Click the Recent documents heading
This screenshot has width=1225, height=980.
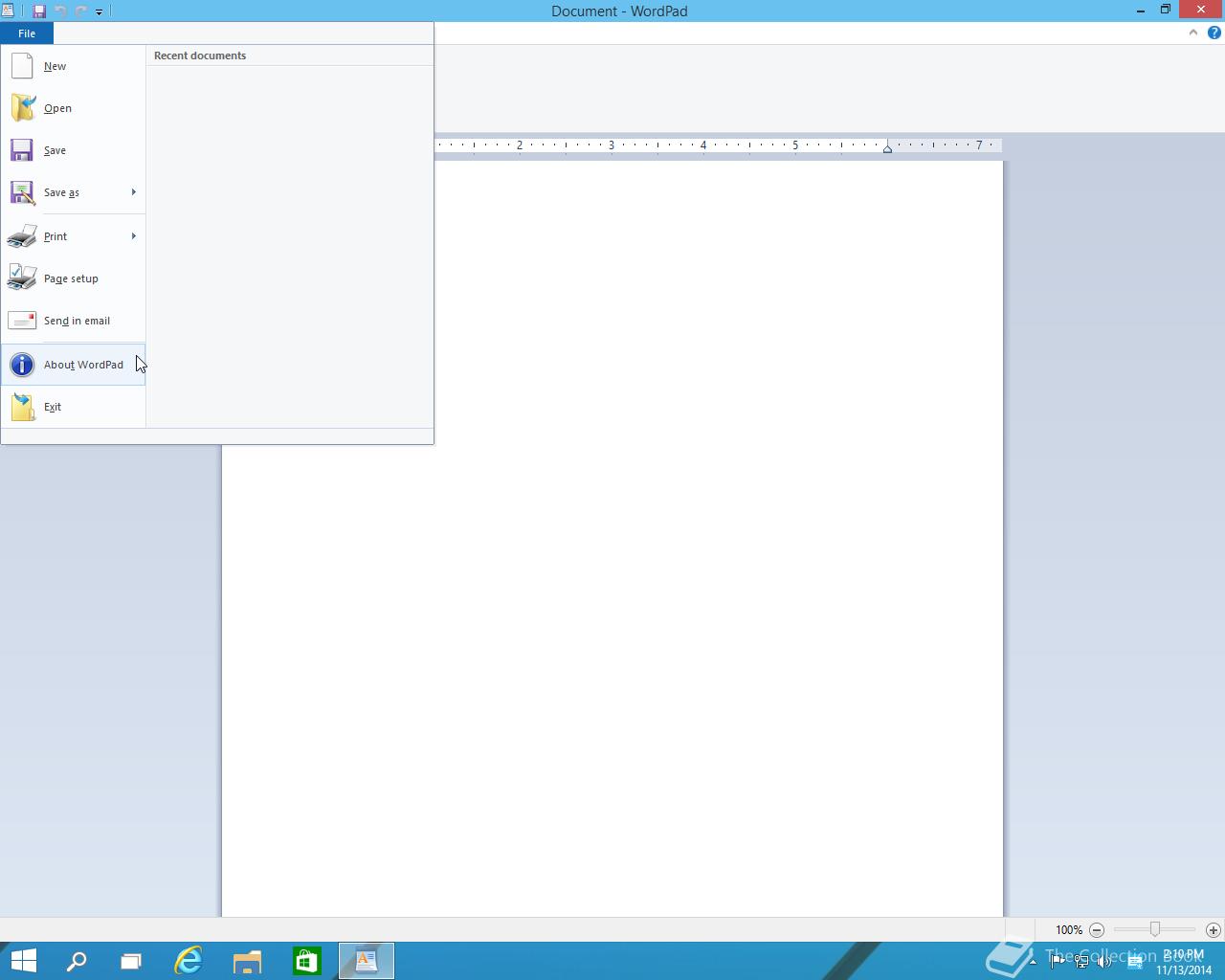[200, 56]
